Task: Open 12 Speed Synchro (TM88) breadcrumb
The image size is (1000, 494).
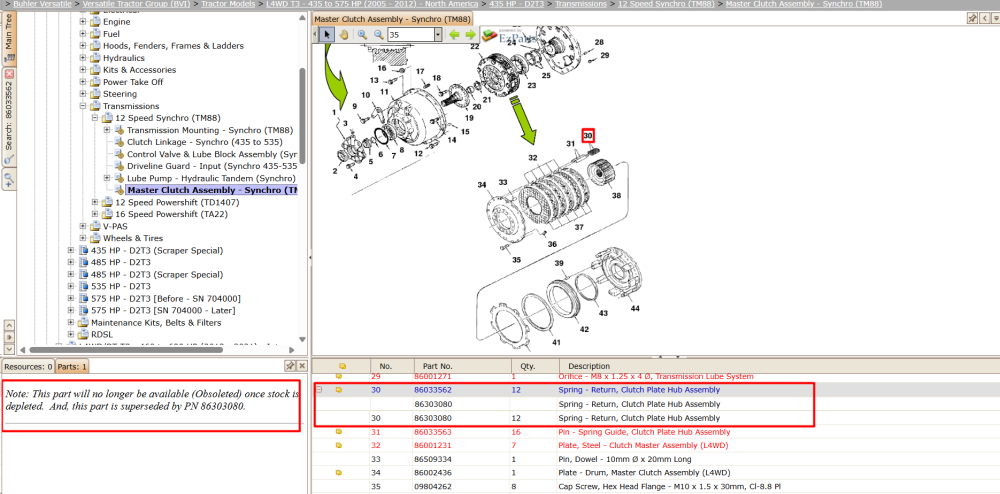Action: [x=666, y=4]
